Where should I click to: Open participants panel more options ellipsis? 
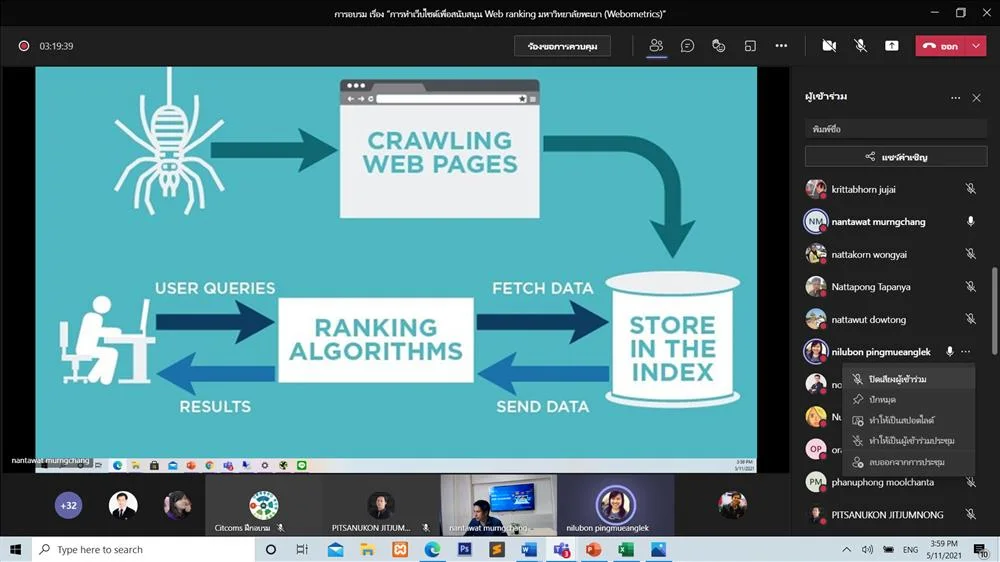955,98
